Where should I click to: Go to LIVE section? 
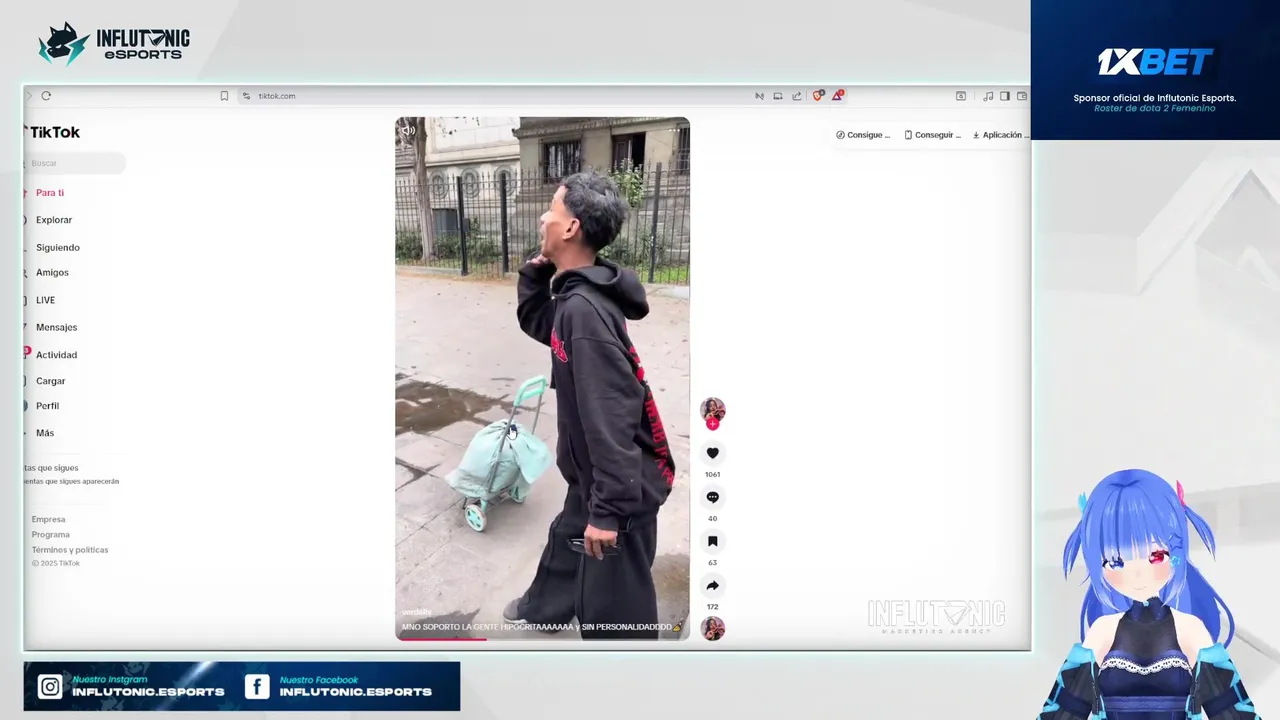[x=45, y=300]
